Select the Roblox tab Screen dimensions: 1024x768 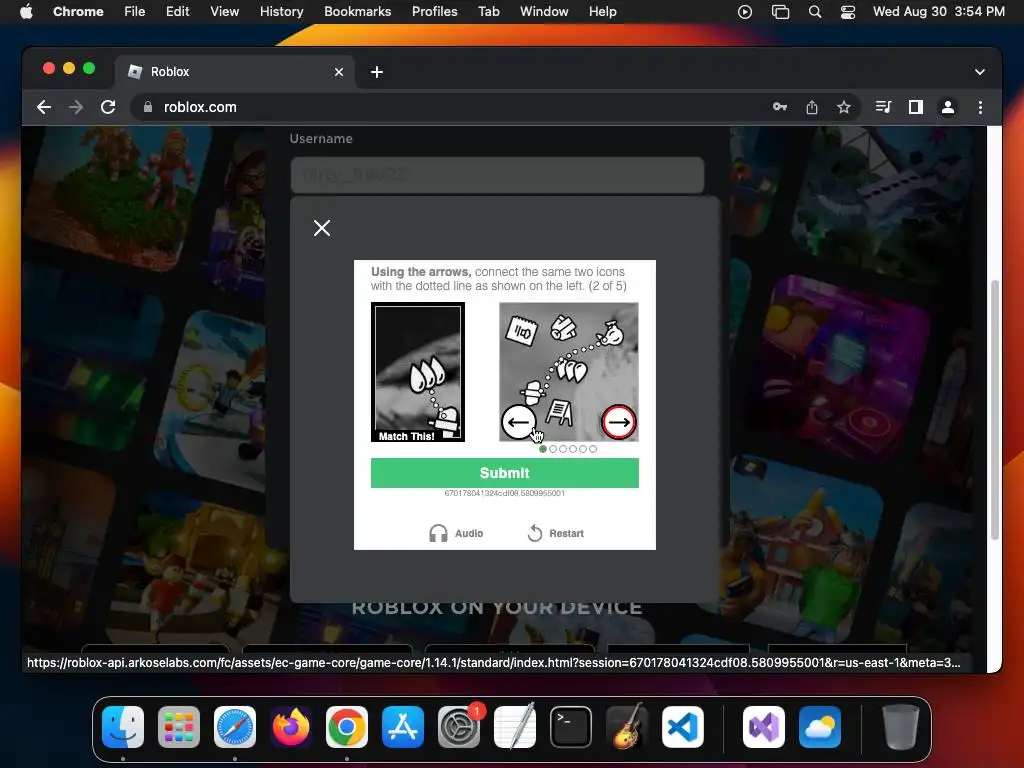pos(235,72)
